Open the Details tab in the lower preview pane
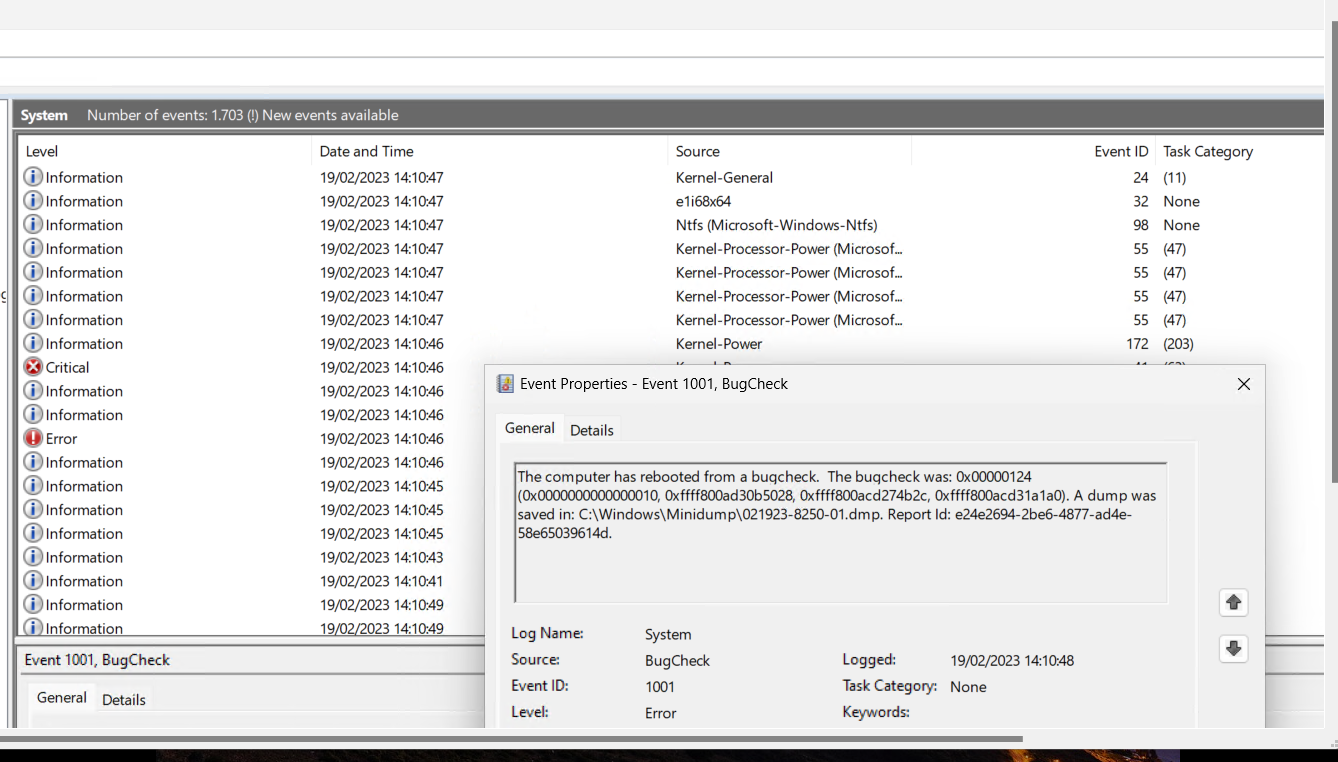Image resolution: width=1338 pixels, height=762 pixels. coord(124,700)
